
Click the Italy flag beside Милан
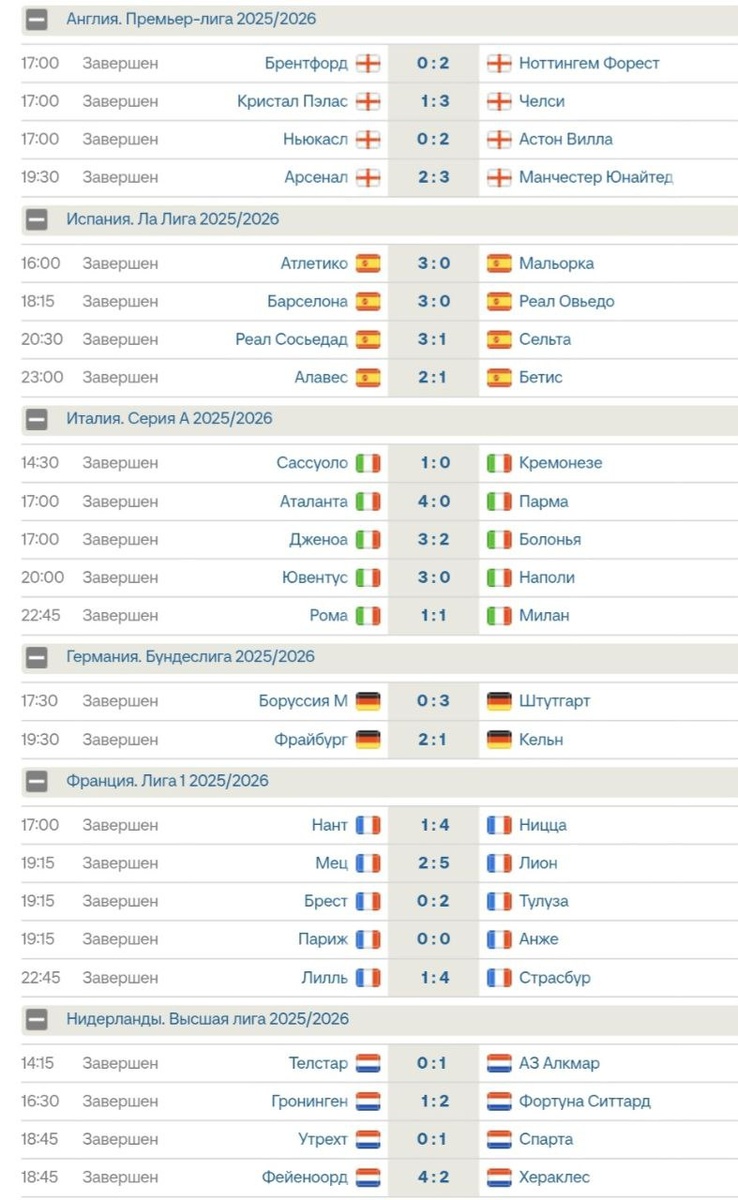pyautogui.click(x=499, y=615)
